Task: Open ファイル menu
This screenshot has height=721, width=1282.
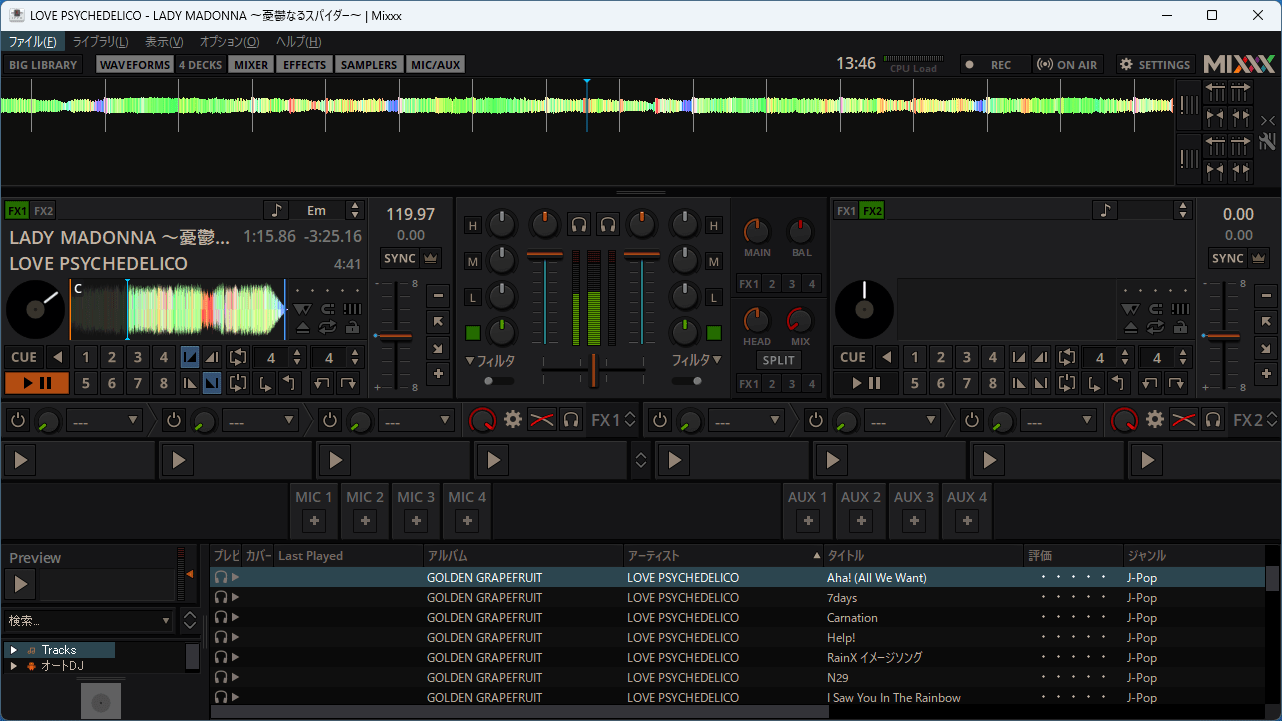Action: click(x=33, y=41)
